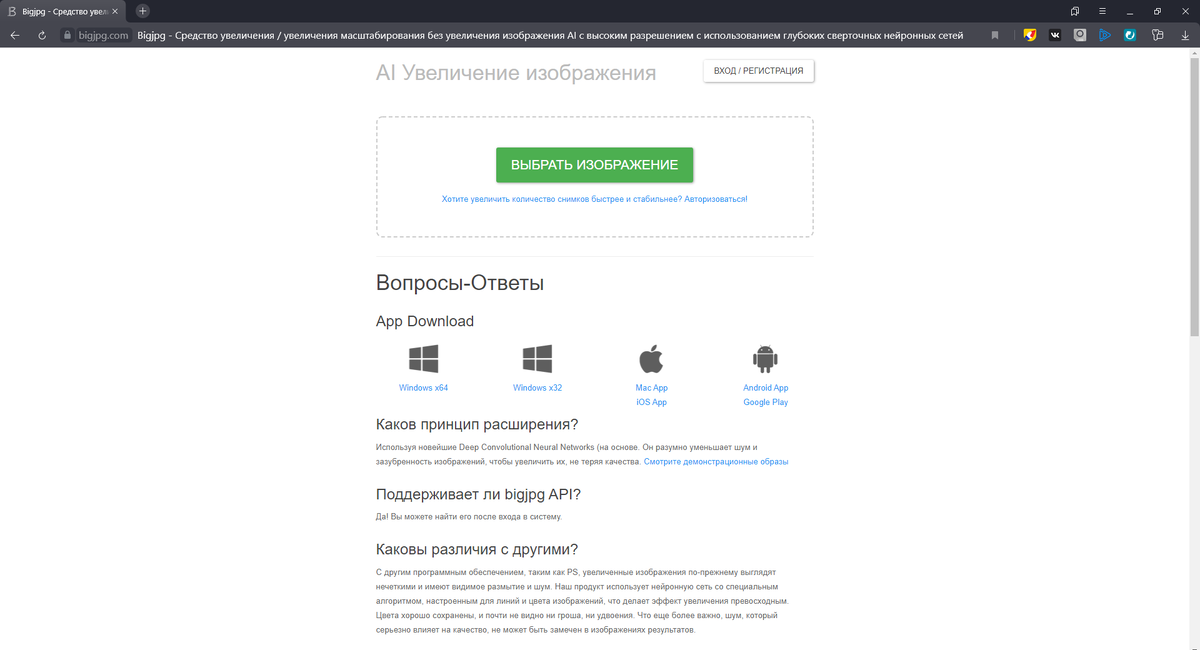Click ВХОД / РЕГИСТРАЦИЯ button
This screenshot has height=650, width=1200.
coord(759,71)
